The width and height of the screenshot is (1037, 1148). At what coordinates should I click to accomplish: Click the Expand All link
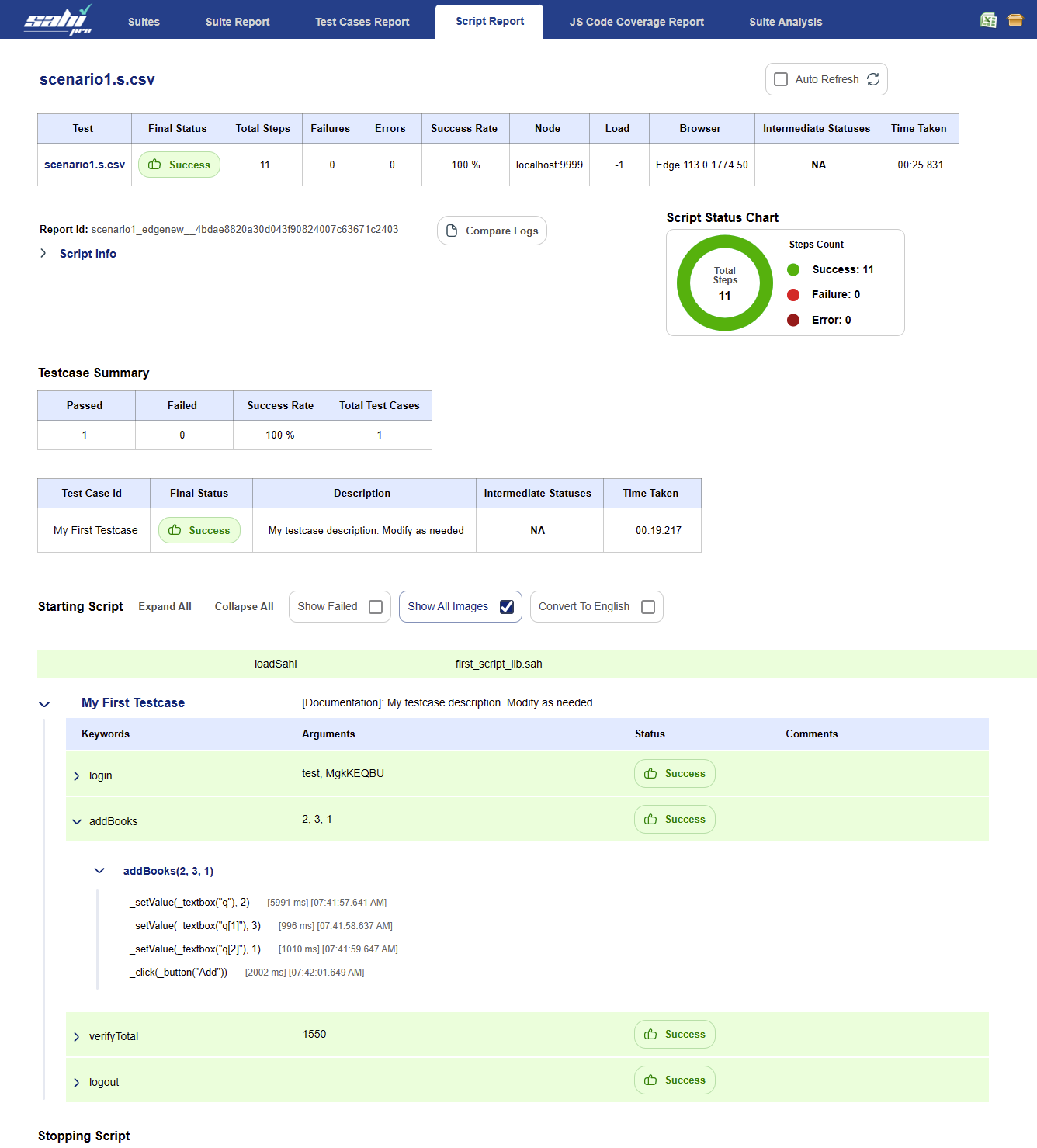[165, 607]
